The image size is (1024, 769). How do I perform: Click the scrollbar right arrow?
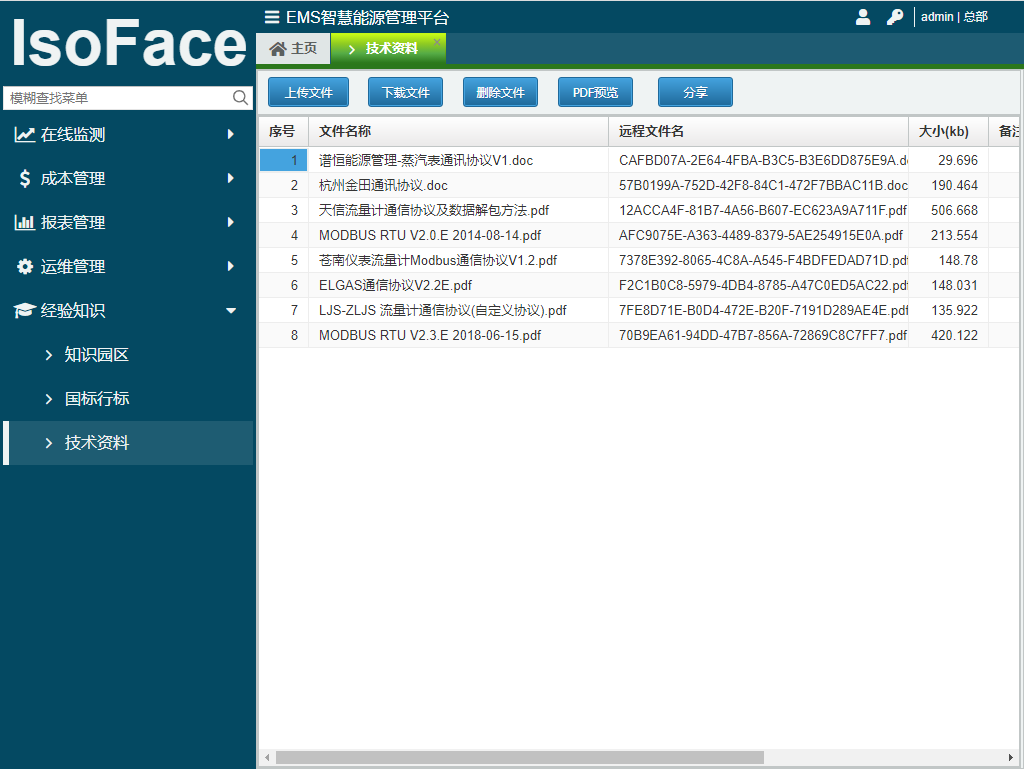click(1011, 757)
